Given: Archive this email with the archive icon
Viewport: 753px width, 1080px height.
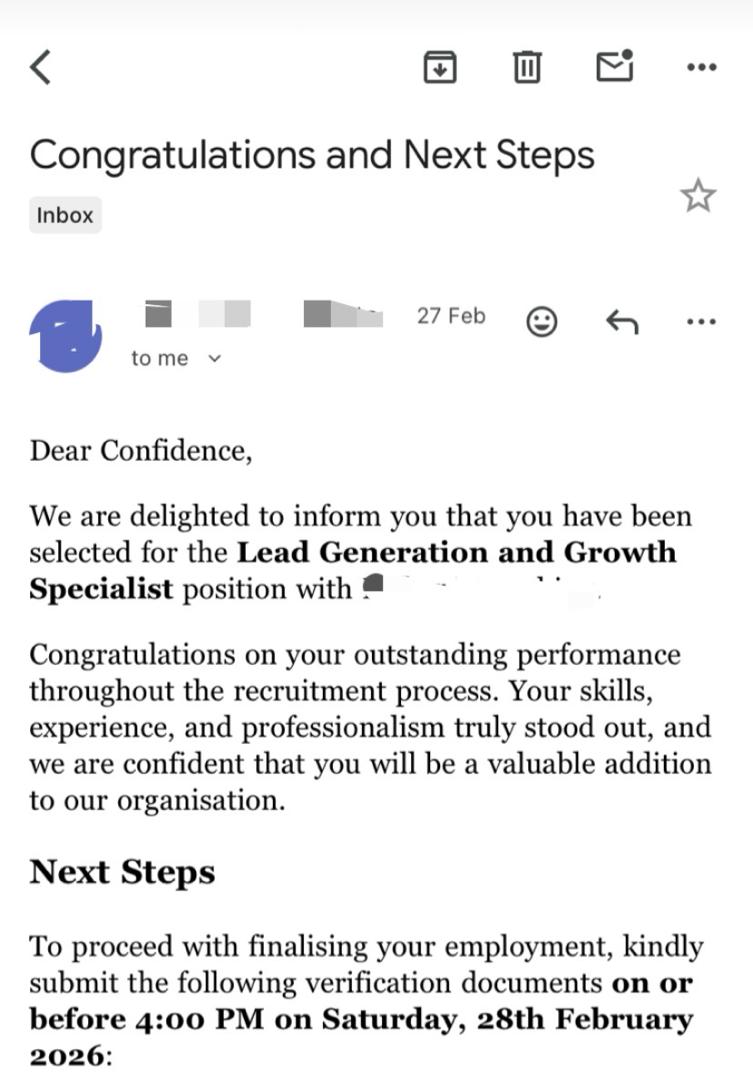Looking at the screenshot, I should click(440, 67).
